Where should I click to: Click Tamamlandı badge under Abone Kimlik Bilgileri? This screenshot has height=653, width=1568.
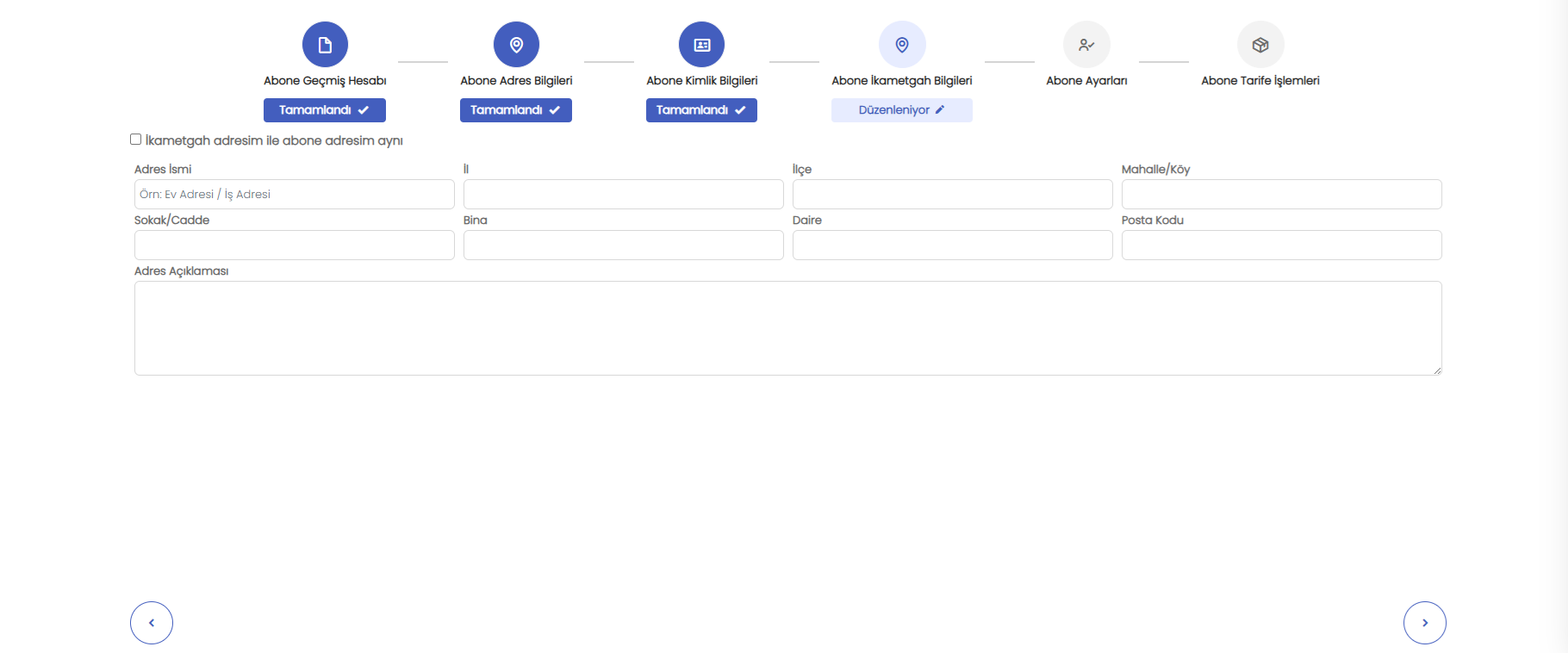pyautogui.click(x=701, y=110)
